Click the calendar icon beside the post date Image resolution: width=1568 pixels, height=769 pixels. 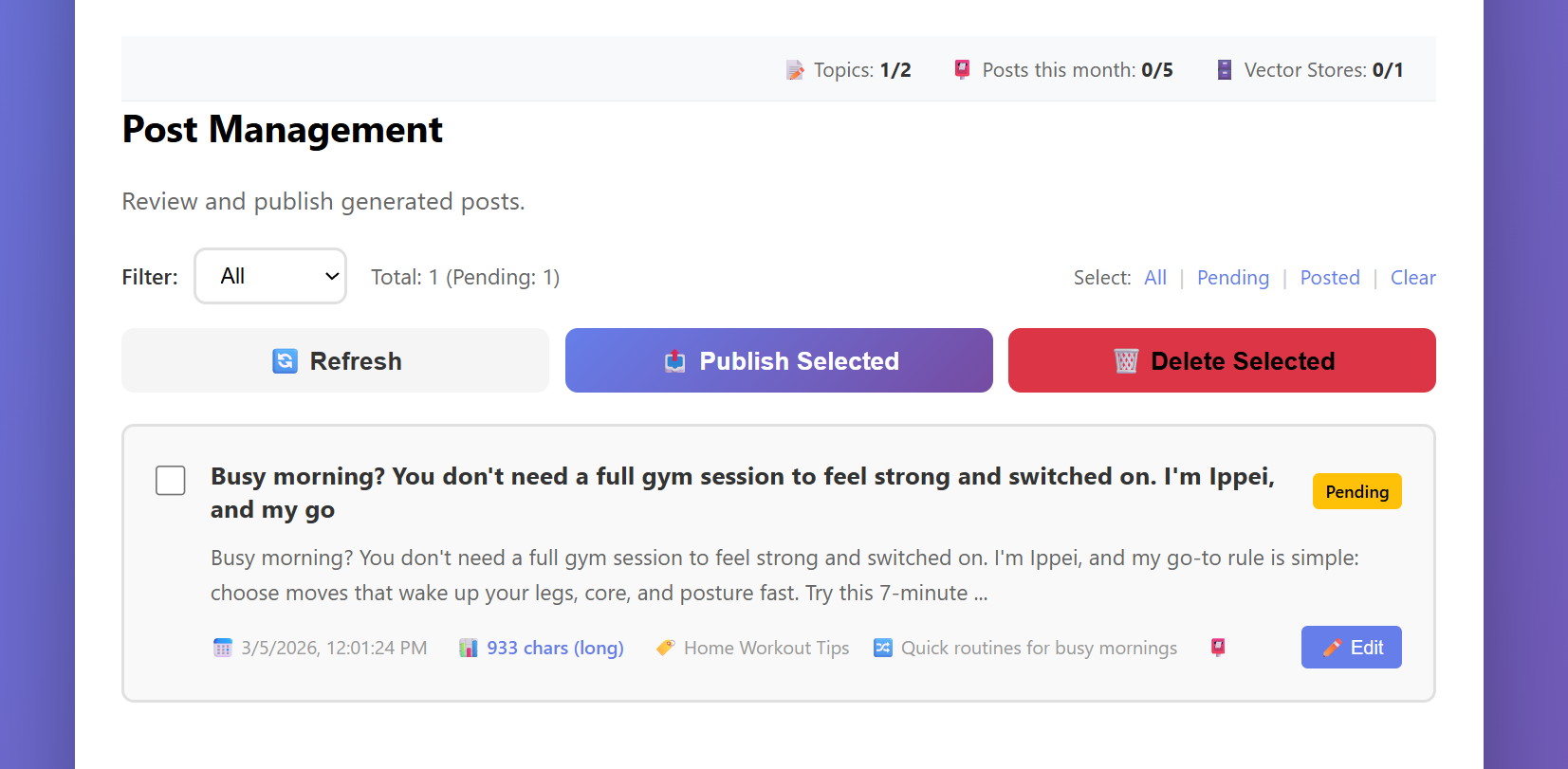(x=223, y=648)
